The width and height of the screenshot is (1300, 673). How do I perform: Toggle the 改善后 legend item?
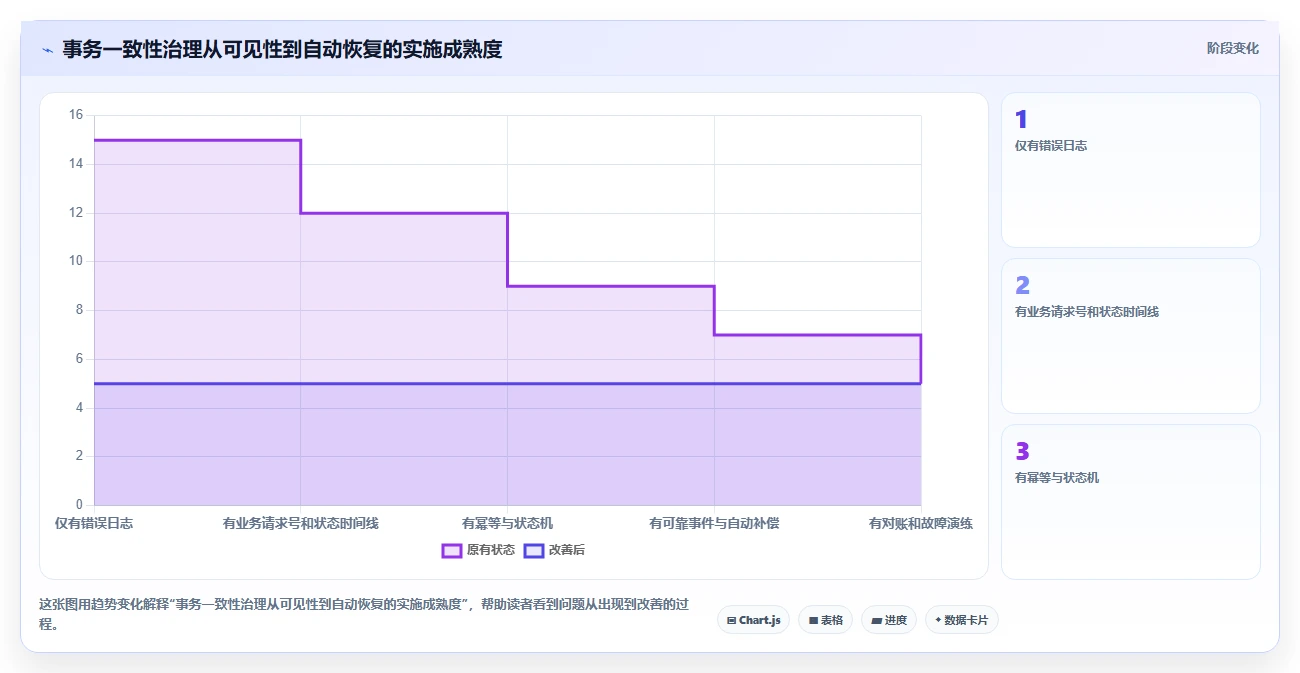coord(554,550)
